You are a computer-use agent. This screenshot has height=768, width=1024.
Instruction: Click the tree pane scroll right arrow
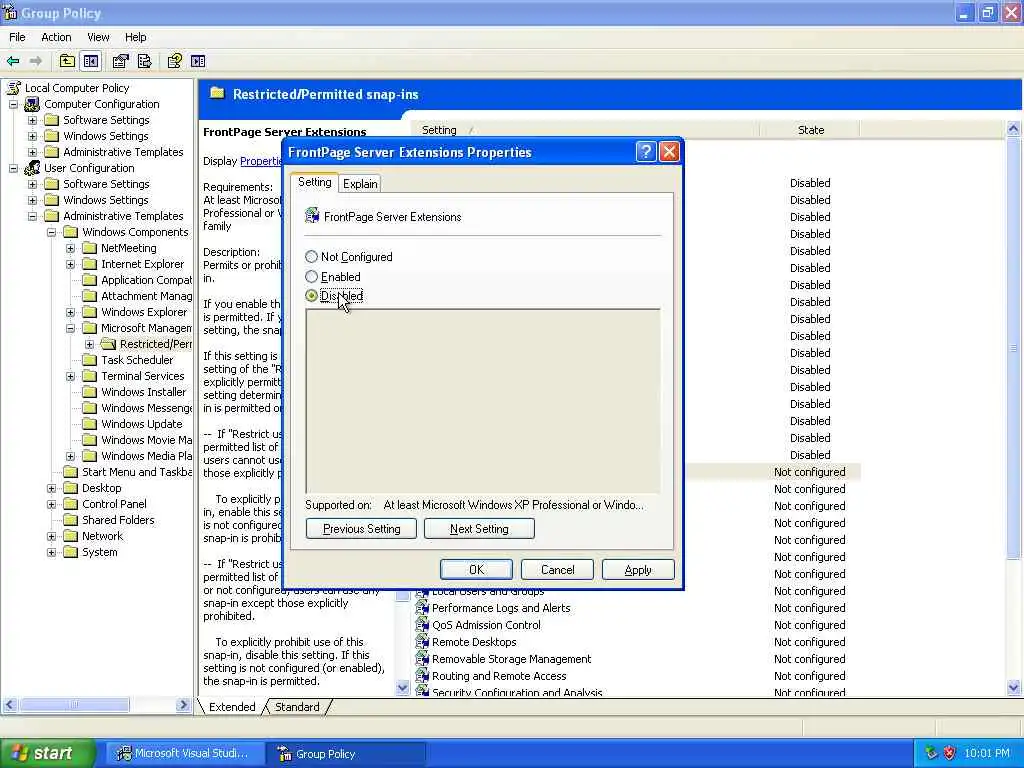coord(183,705)
